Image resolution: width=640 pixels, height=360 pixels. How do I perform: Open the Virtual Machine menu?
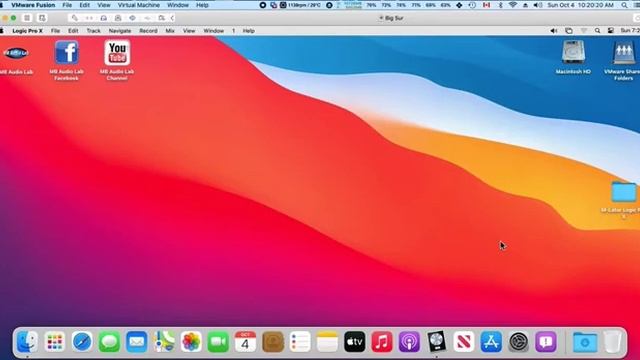(139, 5)
